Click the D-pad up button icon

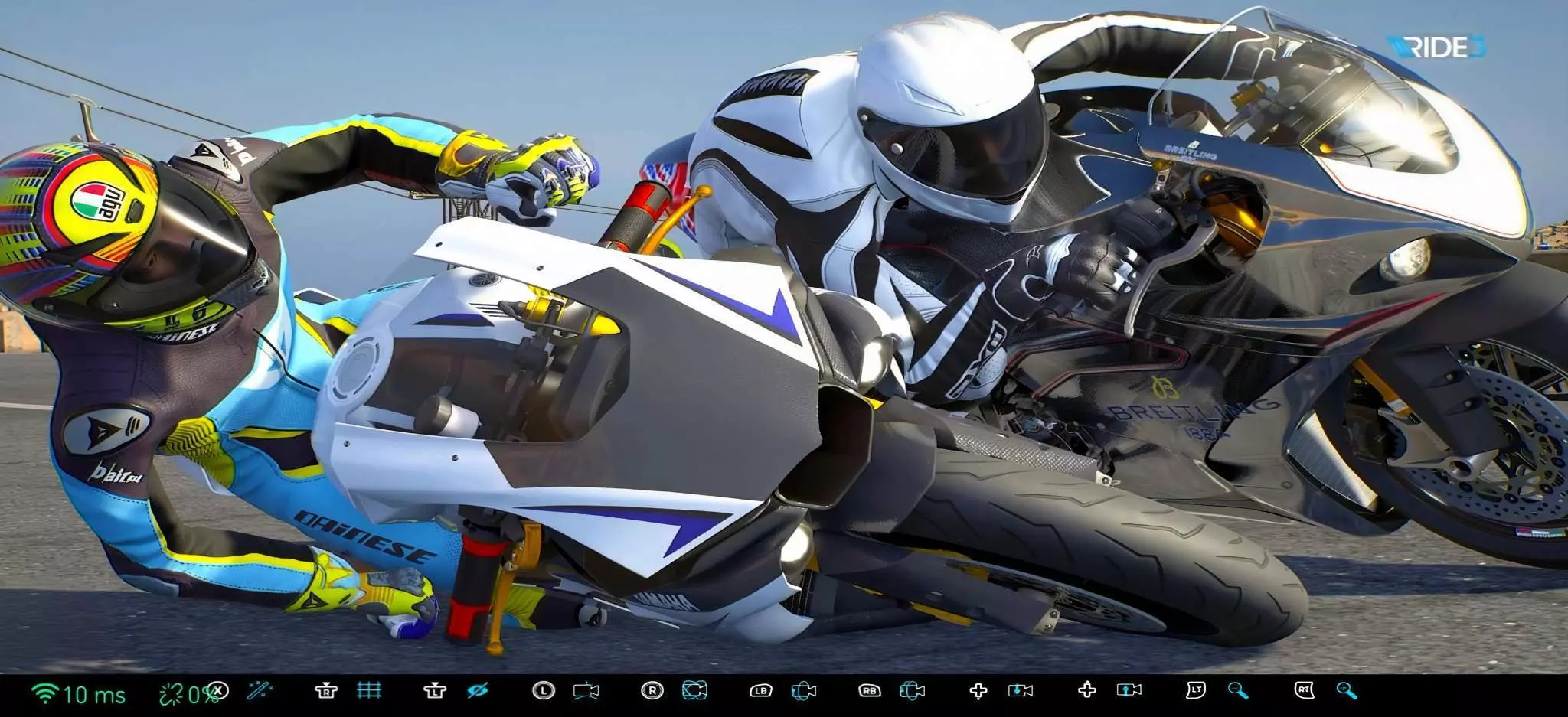1086,690
